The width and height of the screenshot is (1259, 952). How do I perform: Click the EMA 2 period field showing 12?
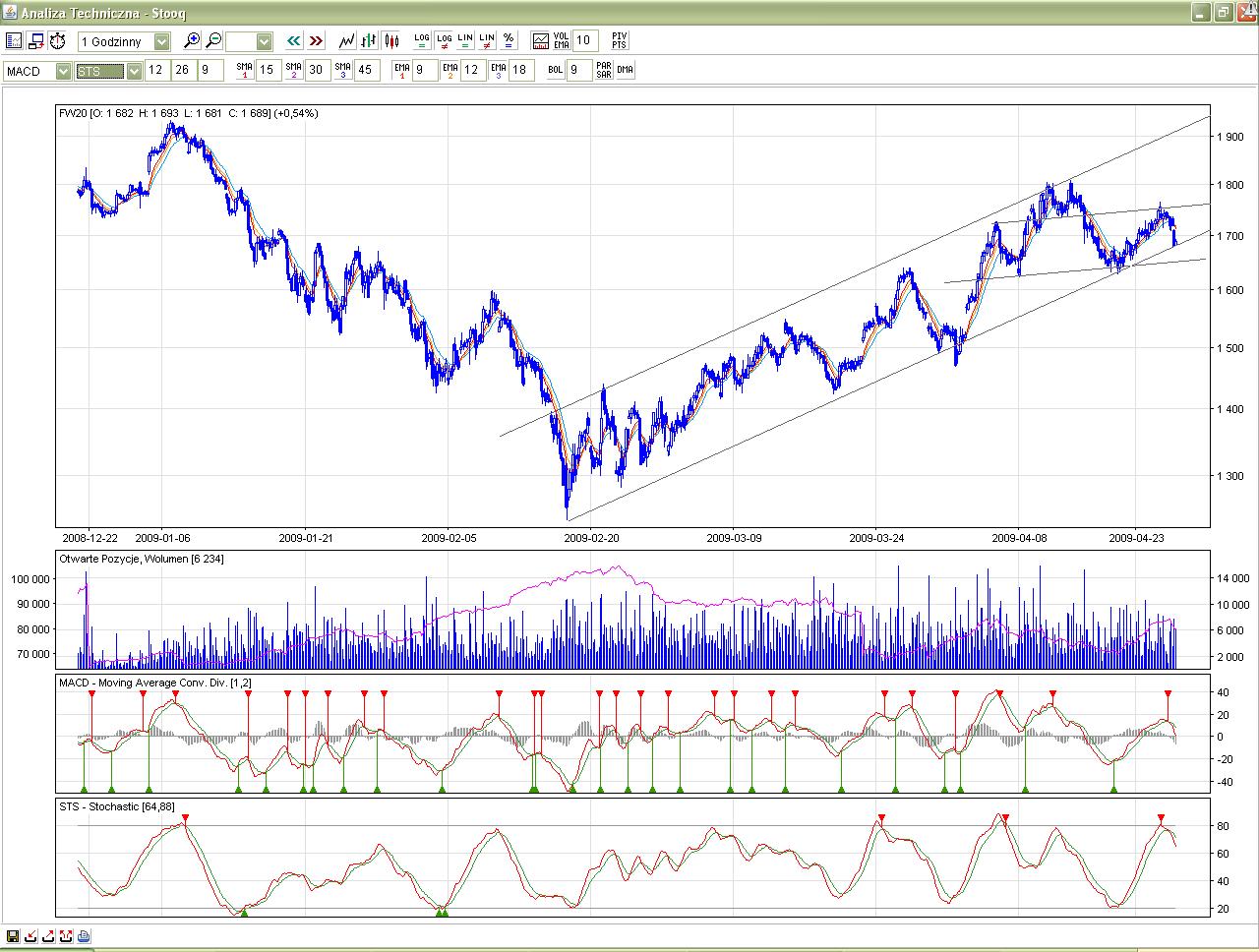(473, 70)
